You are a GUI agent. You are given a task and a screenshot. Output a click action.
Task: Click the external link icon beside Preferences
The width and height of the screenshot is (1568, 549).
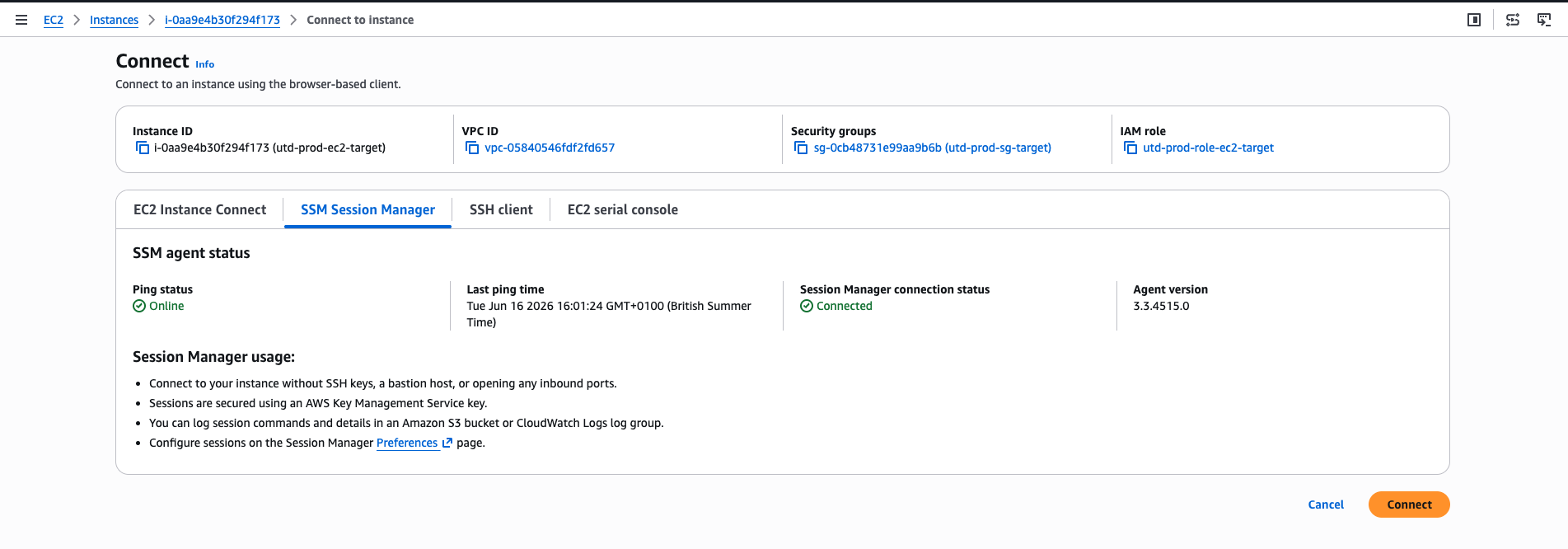[447, 443]
